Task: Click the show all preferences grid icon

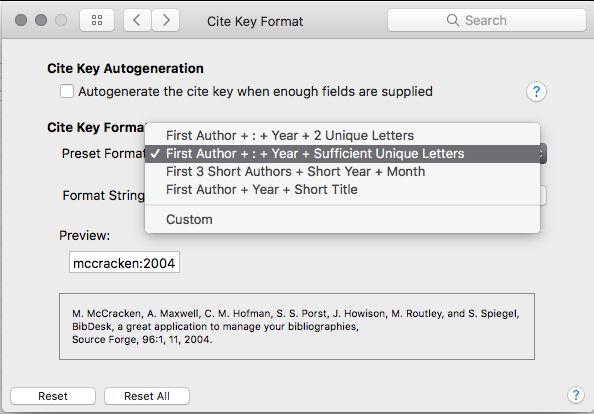Action: (x=97, y=20)
